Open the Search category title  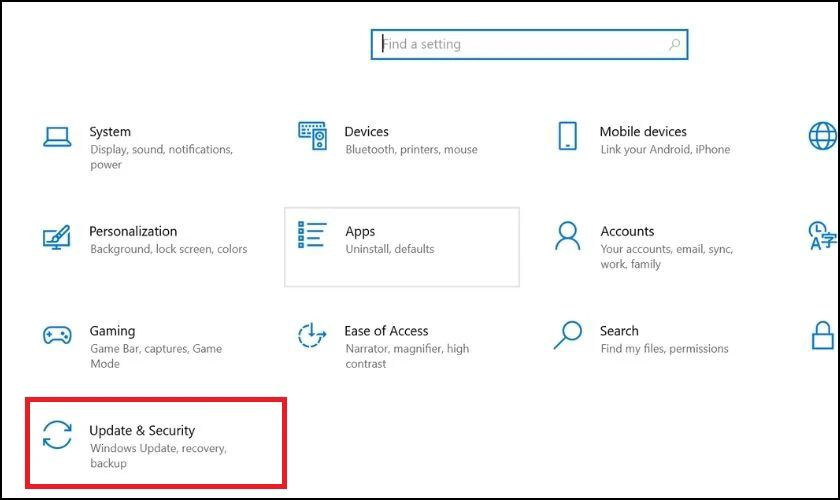pyautogui.click(x=619, y=331)
